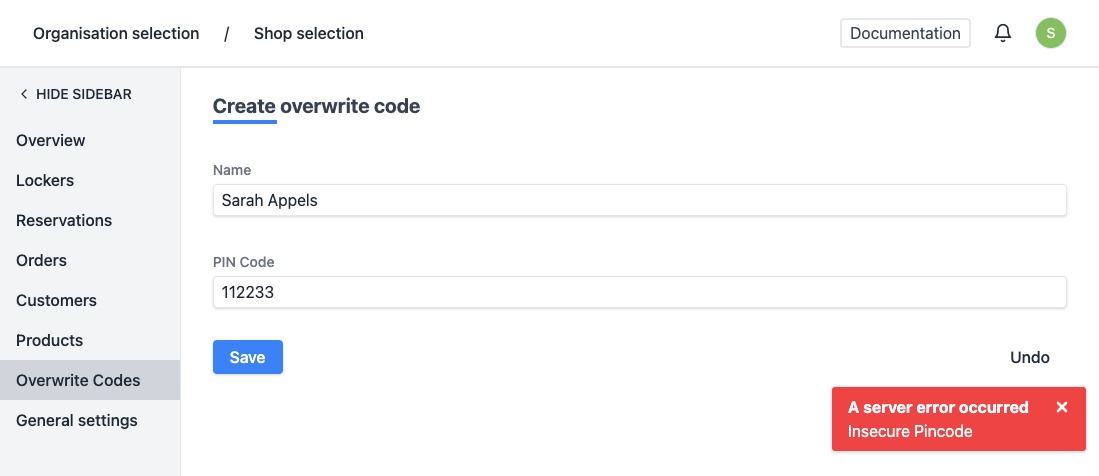Open the Documentation link
Screen dimensions: 1099x476
click(x=905, y=33)
